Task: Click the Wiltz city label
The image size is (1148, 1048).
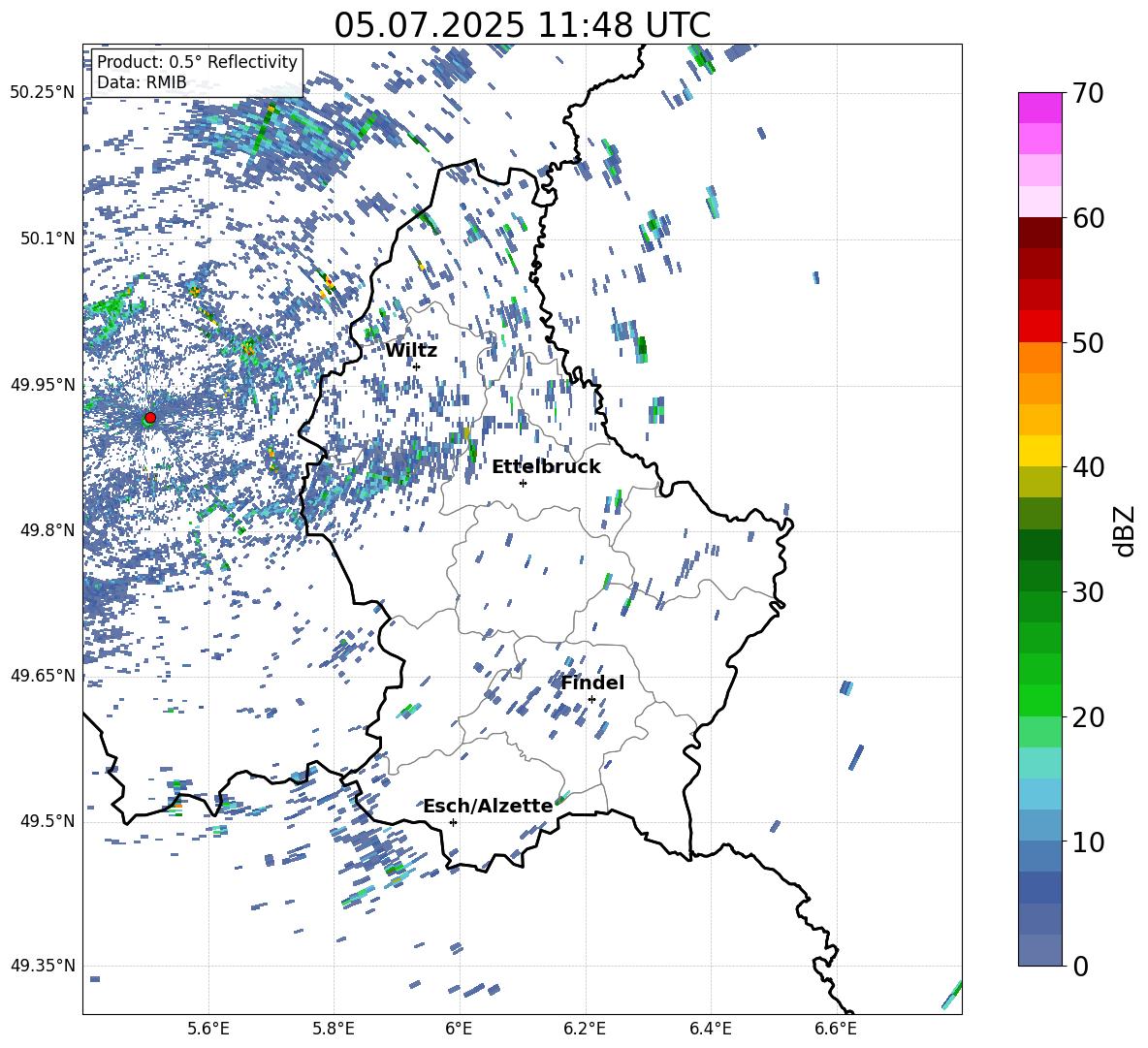Action: [x=411, y=351]
